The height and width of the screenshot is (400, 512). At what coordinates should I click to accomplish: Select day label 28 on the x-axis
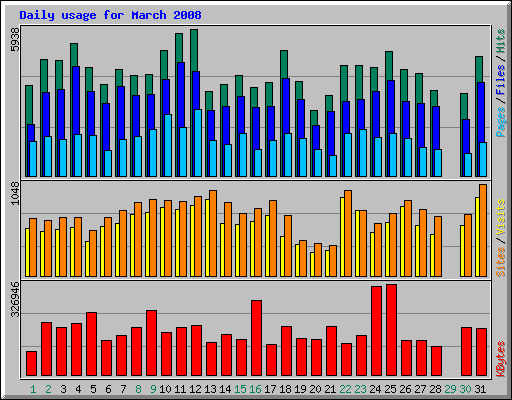(x=435, y=389)
